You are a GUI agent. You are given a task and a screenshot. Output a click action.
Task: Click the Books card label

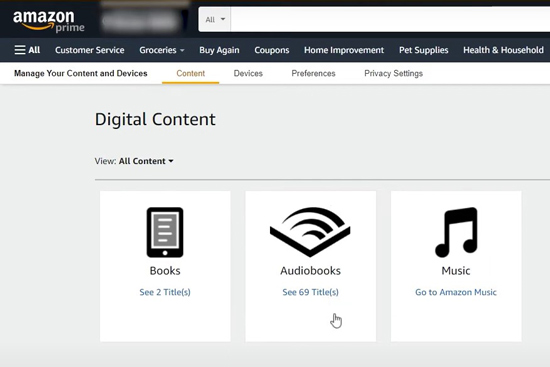coord(165,271)
